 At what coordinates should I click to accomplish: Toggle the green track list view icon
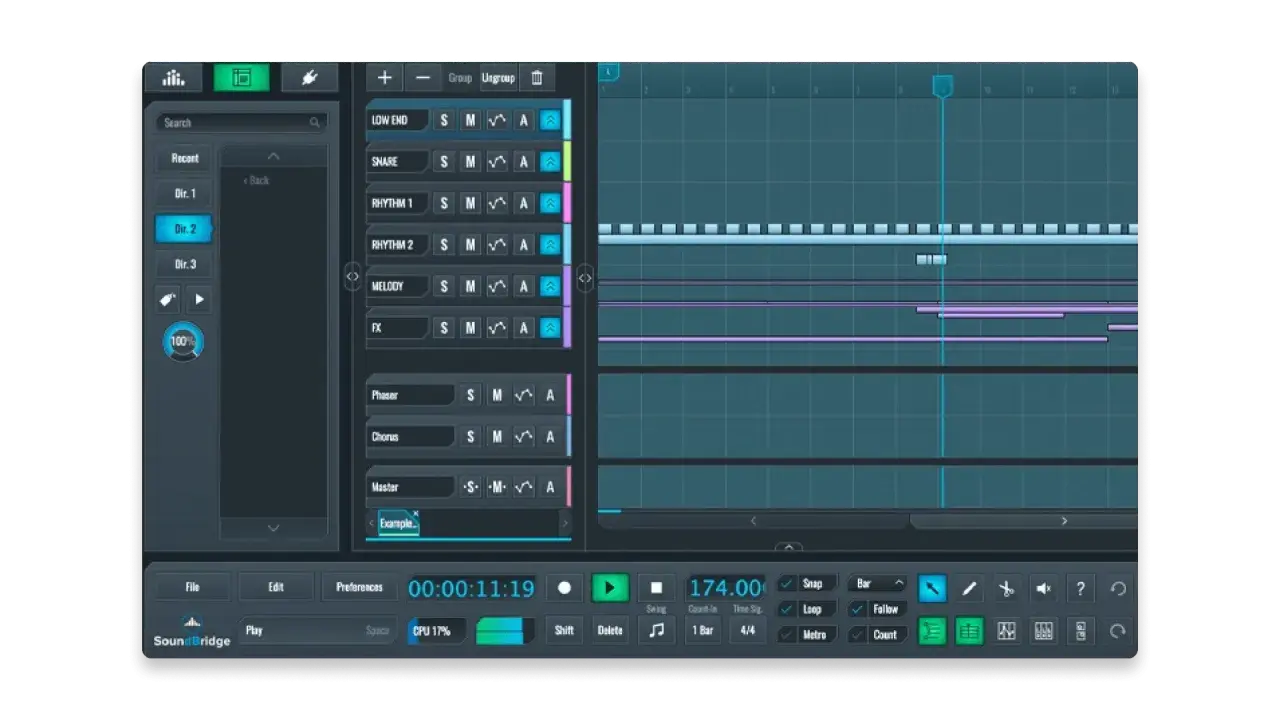point(932,631)
